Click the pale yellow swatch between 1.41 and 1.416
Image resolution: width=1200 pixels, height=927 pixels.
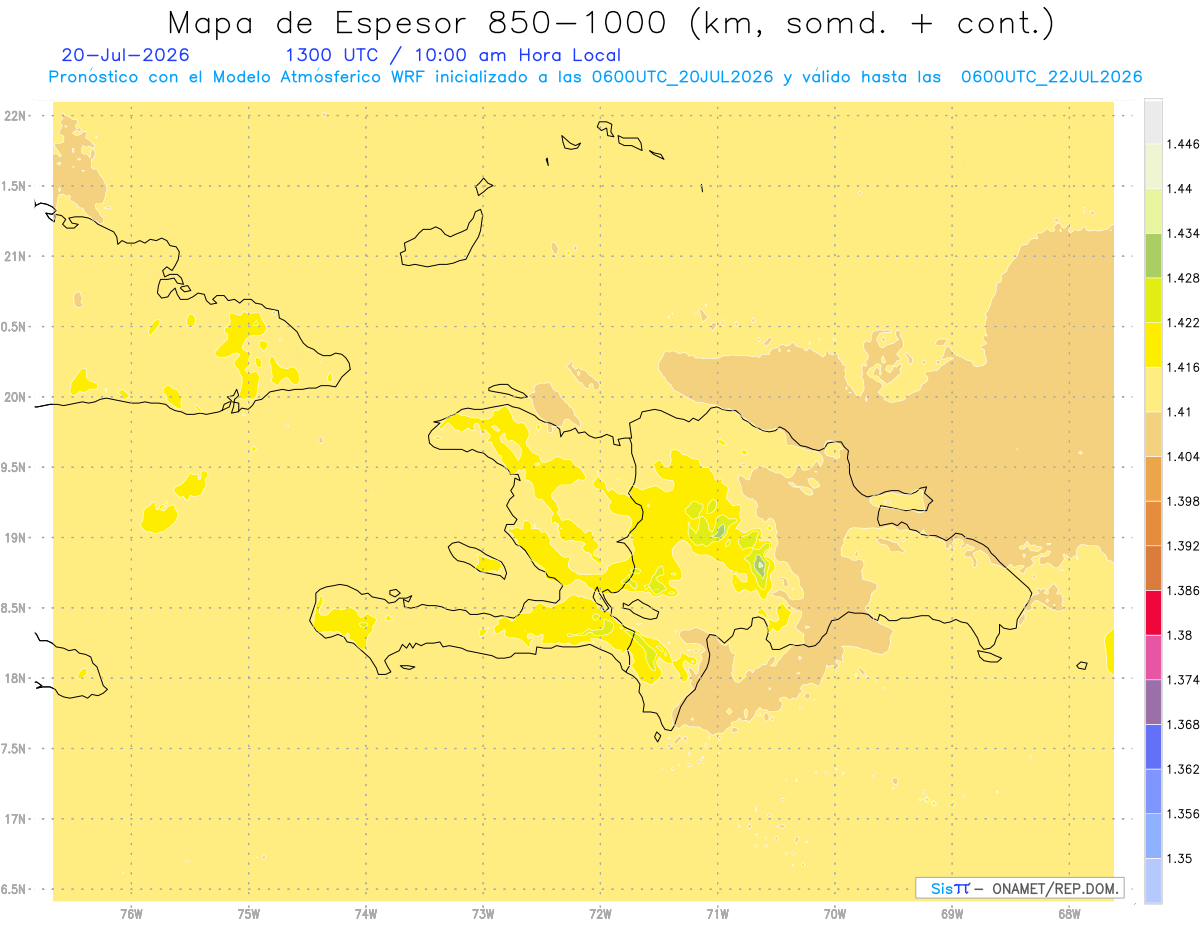pos(1153,389)
